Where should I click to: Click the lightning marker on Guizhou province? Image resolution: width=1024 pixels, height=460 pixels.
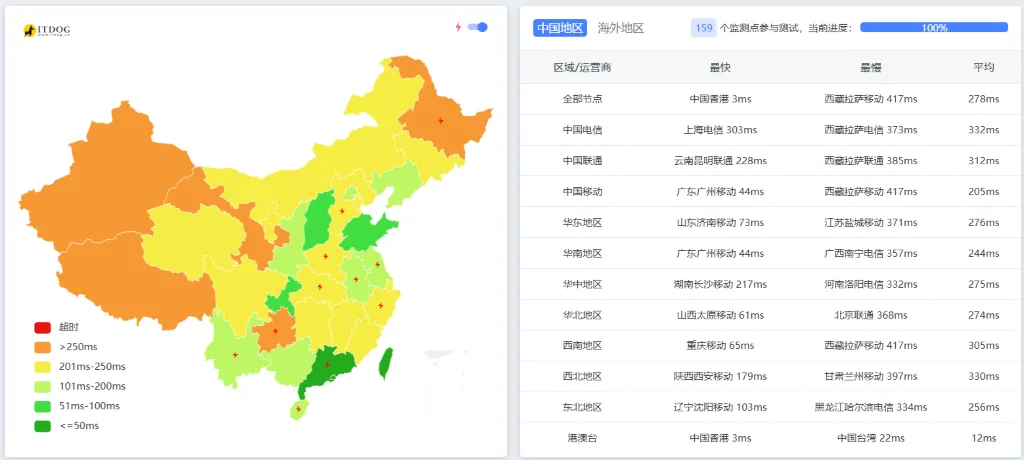(274, 331)
